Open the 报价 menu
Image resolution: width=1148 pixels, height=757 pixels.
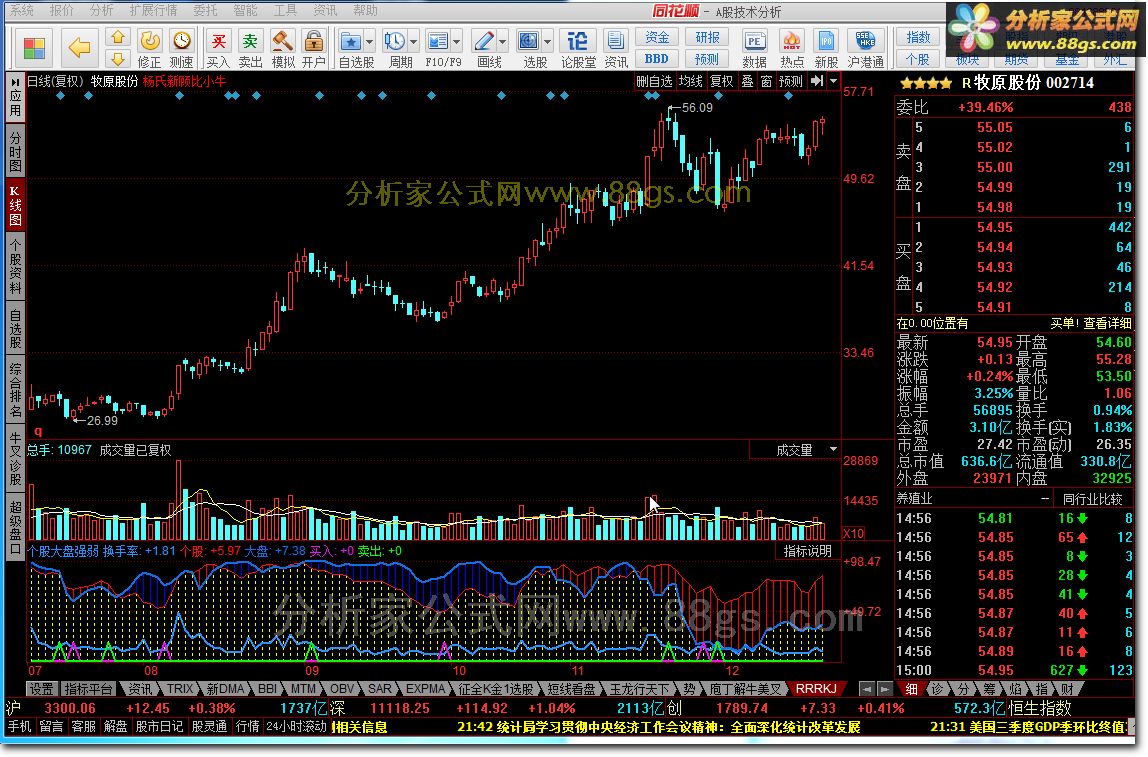click(62, 10)
